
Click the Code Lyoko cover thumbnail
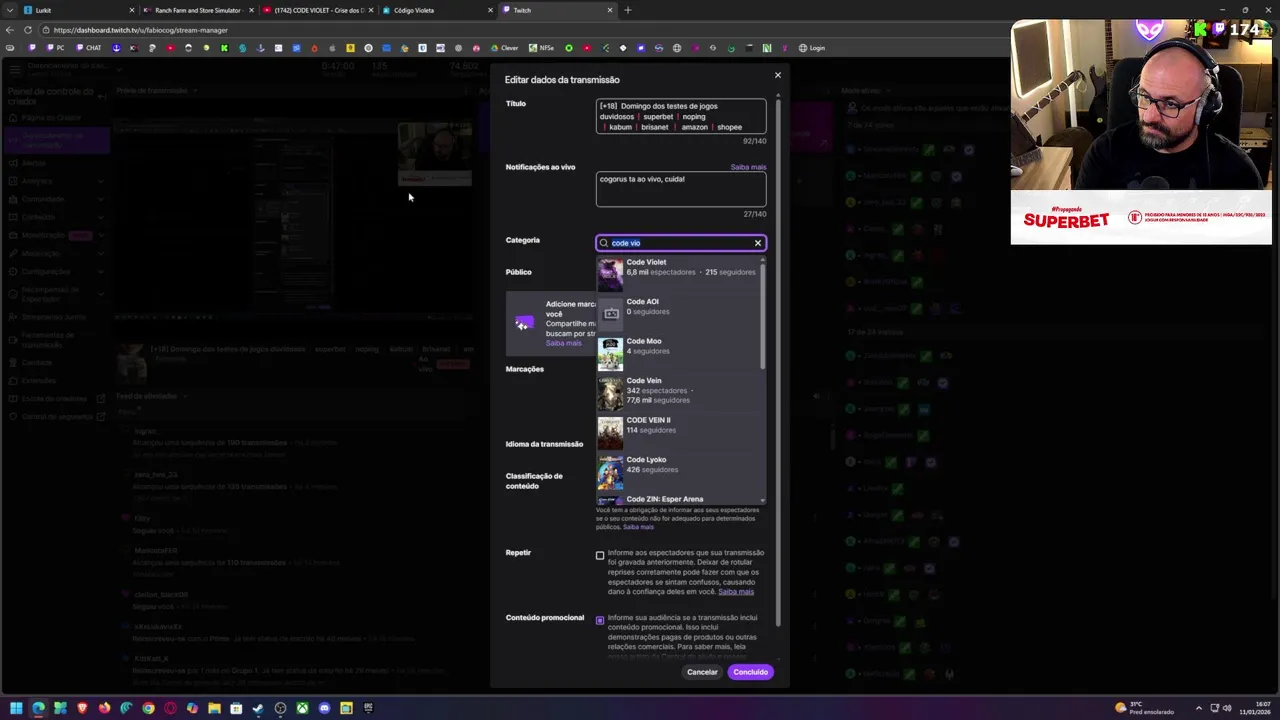click(x=610, y=472)
